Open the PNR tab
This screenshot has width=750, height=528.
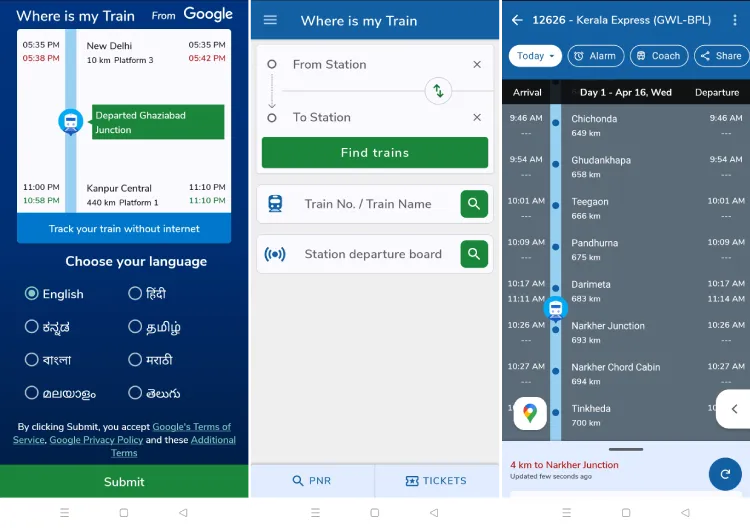(x=311, y=481)
